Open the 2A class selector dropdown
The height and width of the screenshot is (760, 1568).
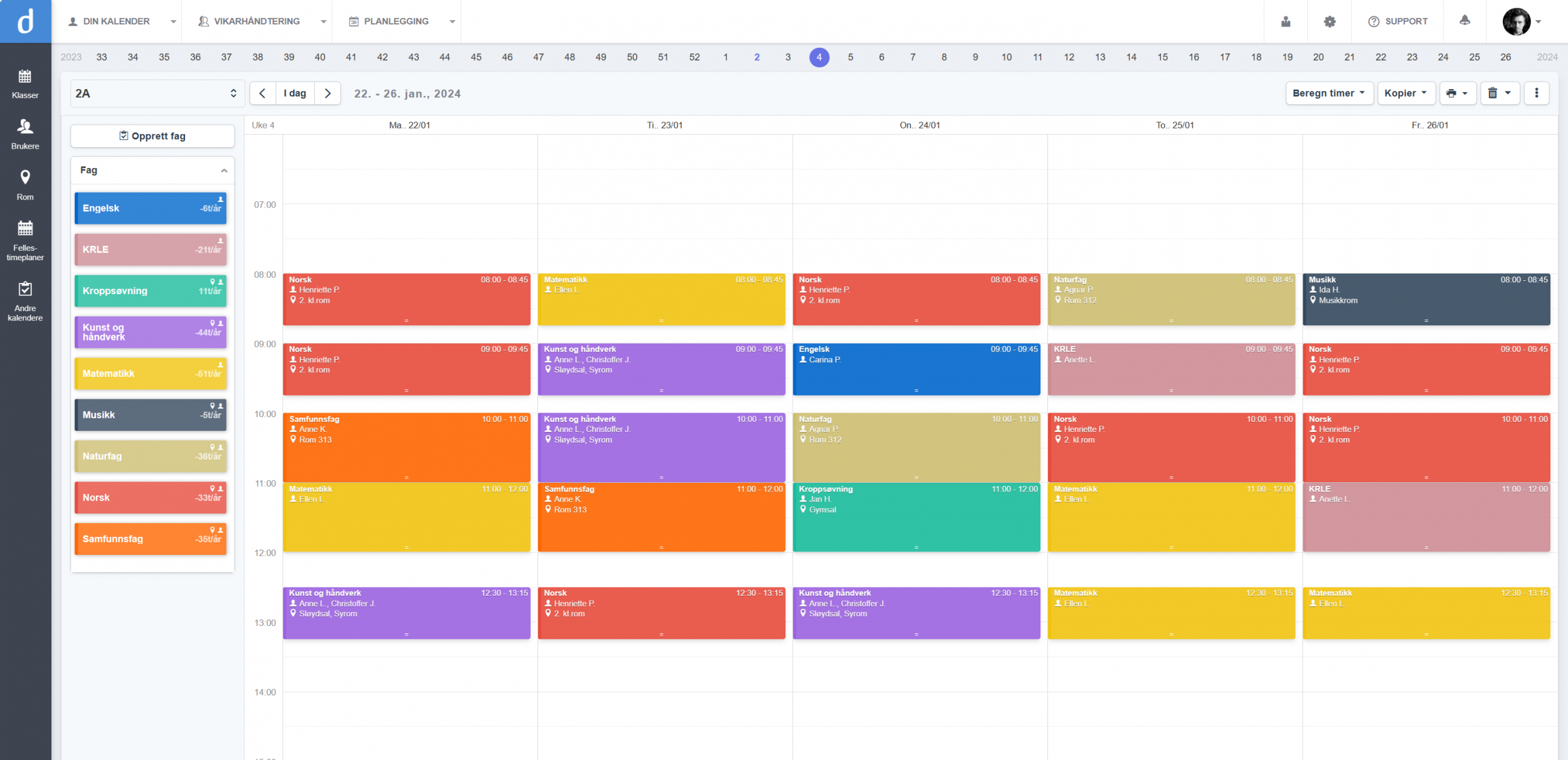157,93
